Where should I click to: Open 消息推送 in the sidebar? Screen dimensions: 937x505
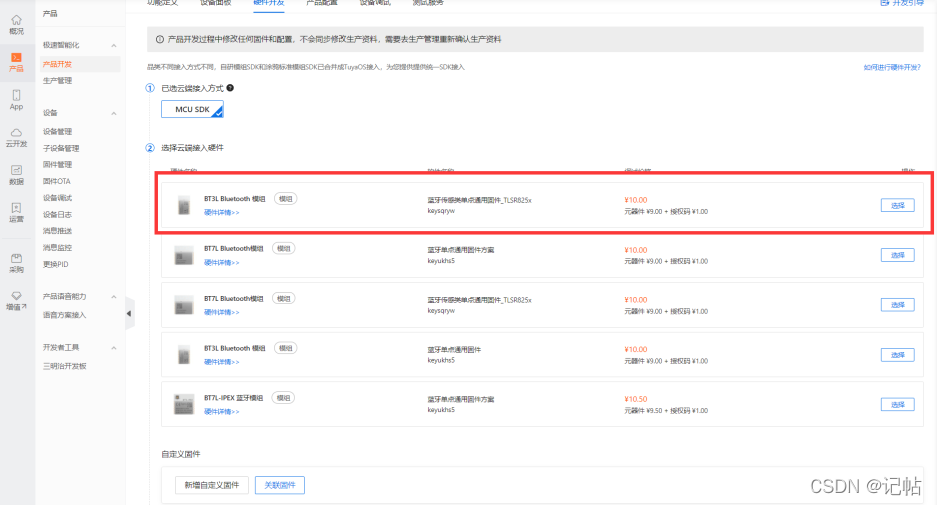[x=57, y=231]
